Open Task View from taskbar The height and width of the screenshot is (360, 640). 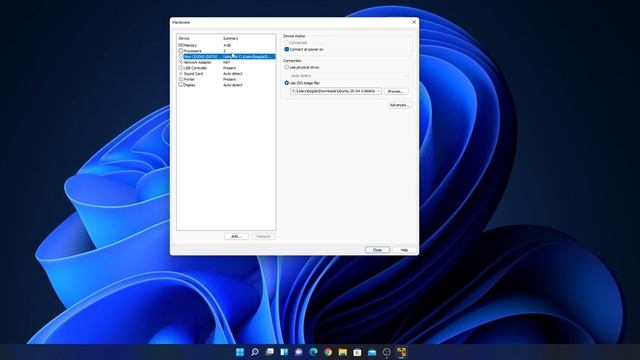click(269, 352)
